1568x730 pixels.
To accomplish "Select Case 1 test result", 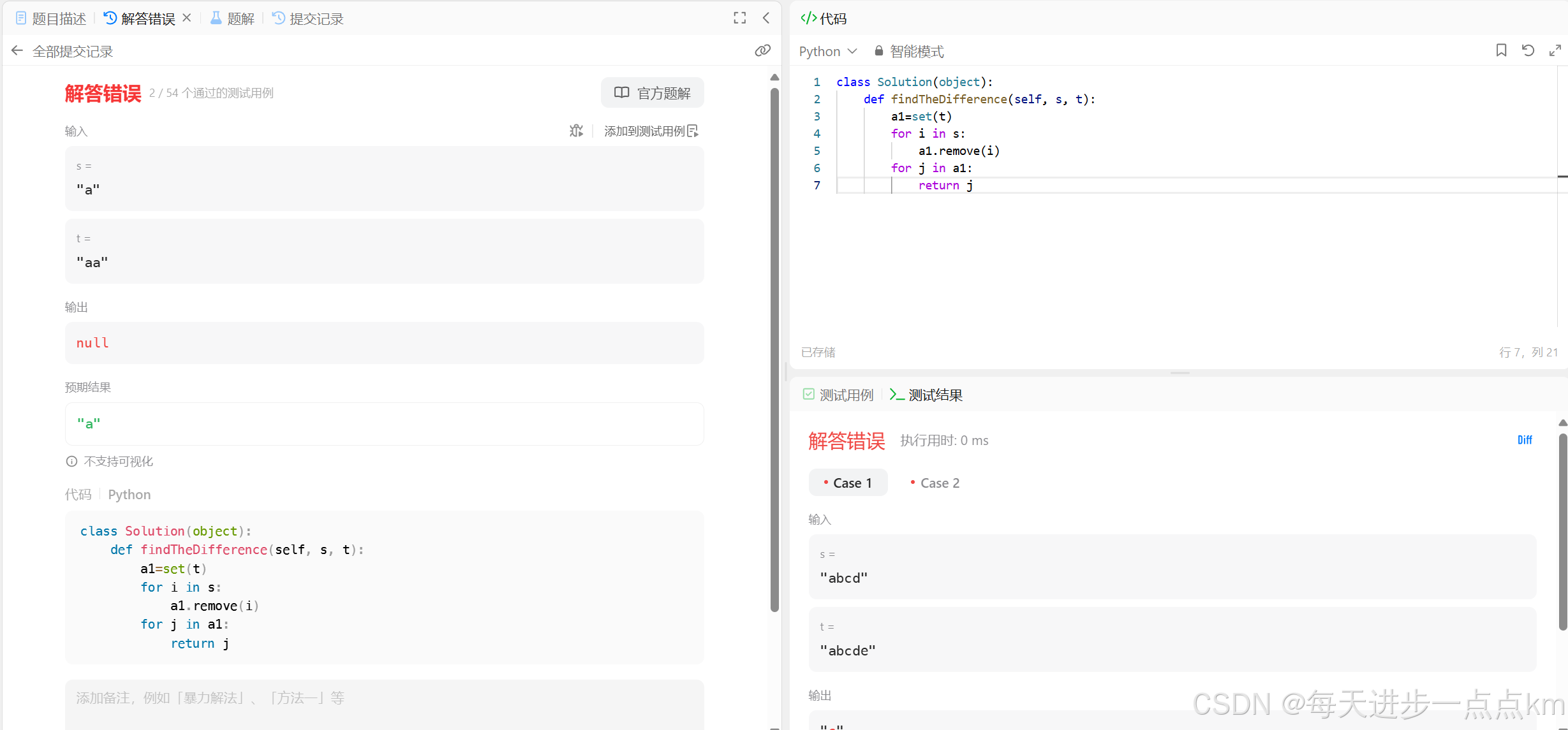I will click(x=848, y=483).
